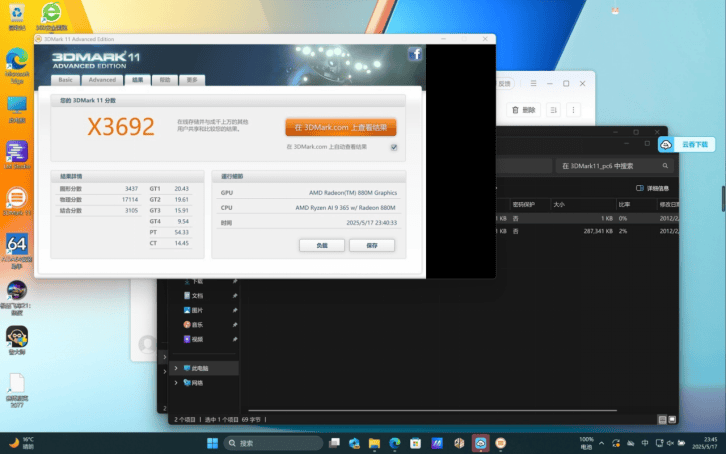Open the Recycle Bin desktop icon
This screenshot has height=454, width=727.
[x=17, y=17]
